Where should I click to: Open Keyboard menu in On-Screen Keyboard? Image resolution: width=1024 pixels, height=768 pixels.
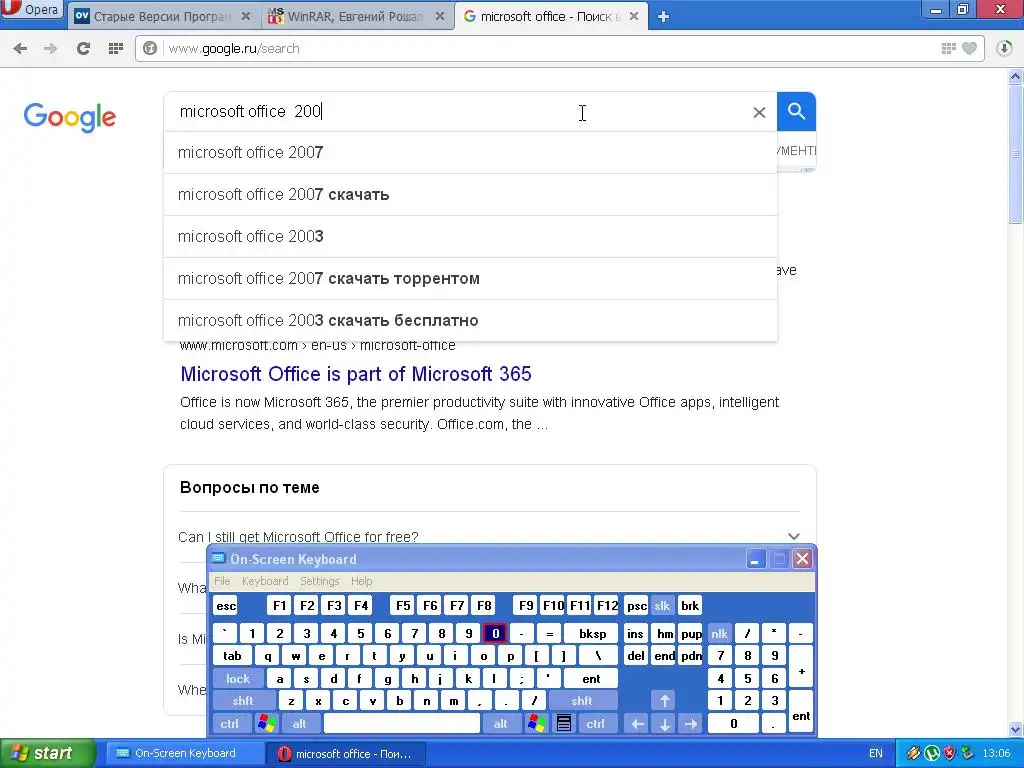(264, 581)
